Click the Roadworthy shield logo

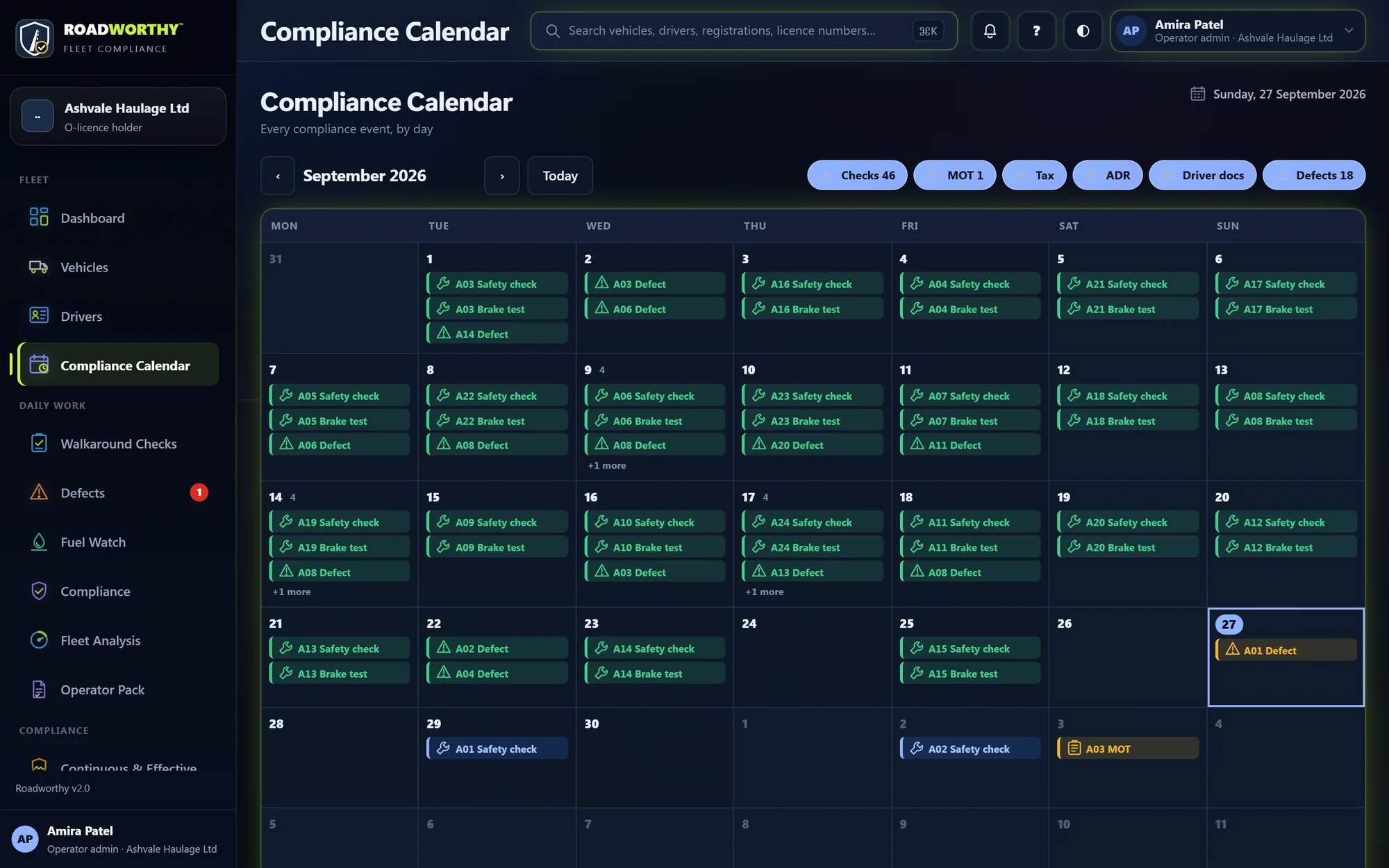pyautogui.click(x=35, y=38)
